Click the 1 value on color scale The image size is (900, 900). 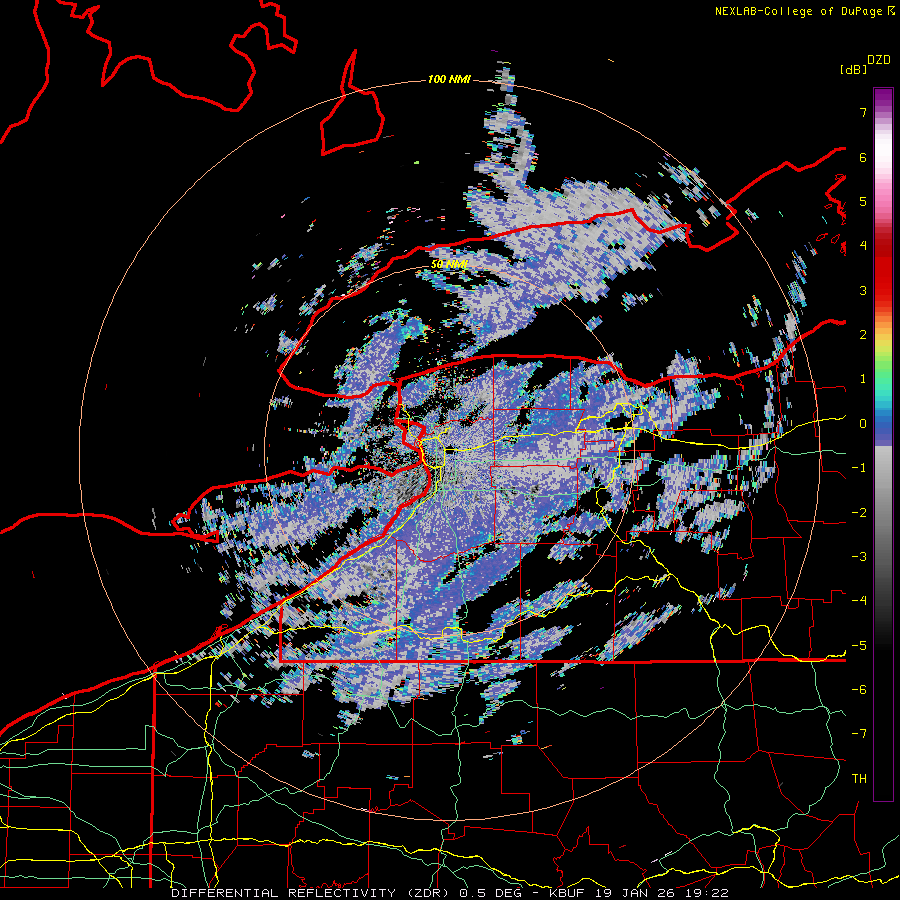point(863,379)
